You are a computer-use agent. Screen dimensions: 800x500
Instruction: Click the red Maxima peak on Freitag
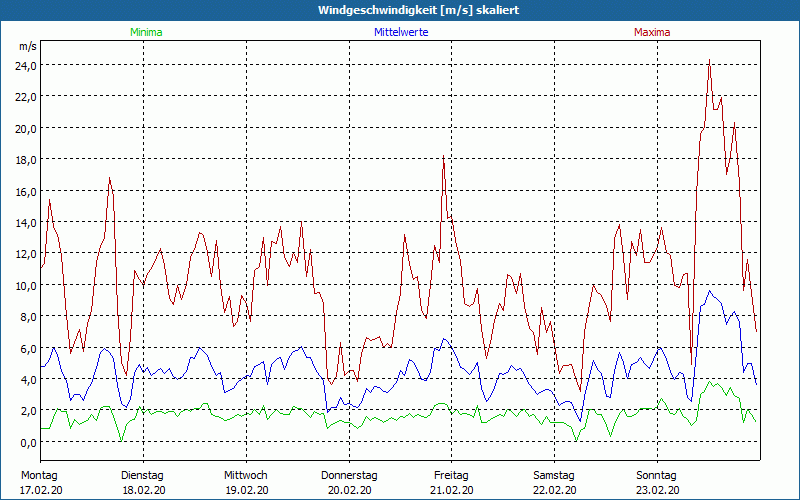tap(443, 156)
